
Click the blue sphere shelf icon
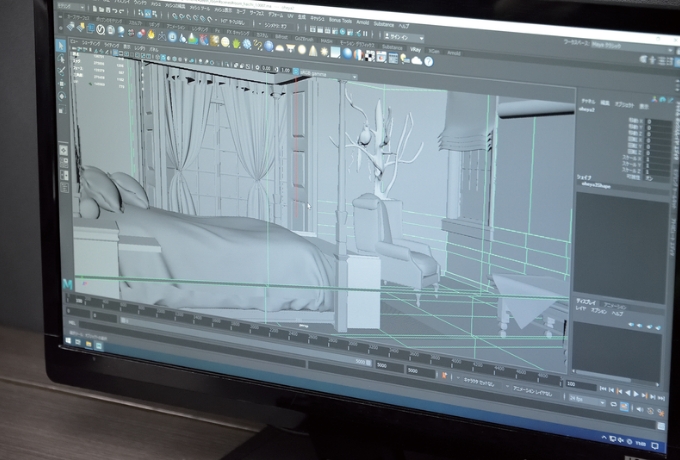(347, 54)
